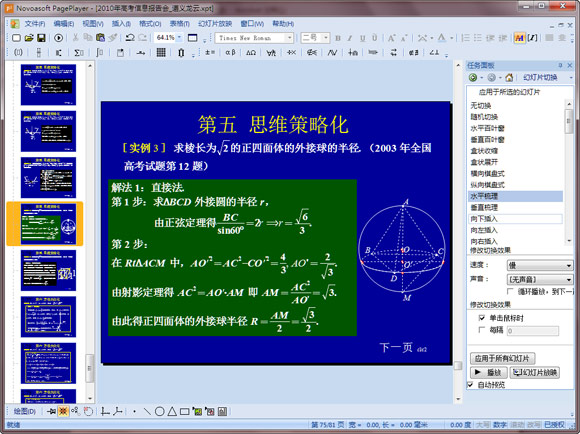
Task: Open the 幻灯片放映 menu
Action: pos(215,24)
